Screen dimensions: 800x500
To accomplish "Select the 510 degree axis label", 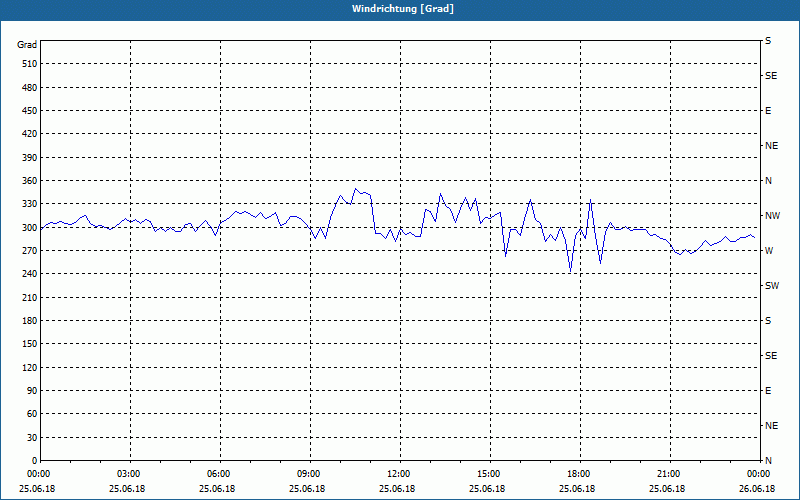I will click(x=30, y=64).
